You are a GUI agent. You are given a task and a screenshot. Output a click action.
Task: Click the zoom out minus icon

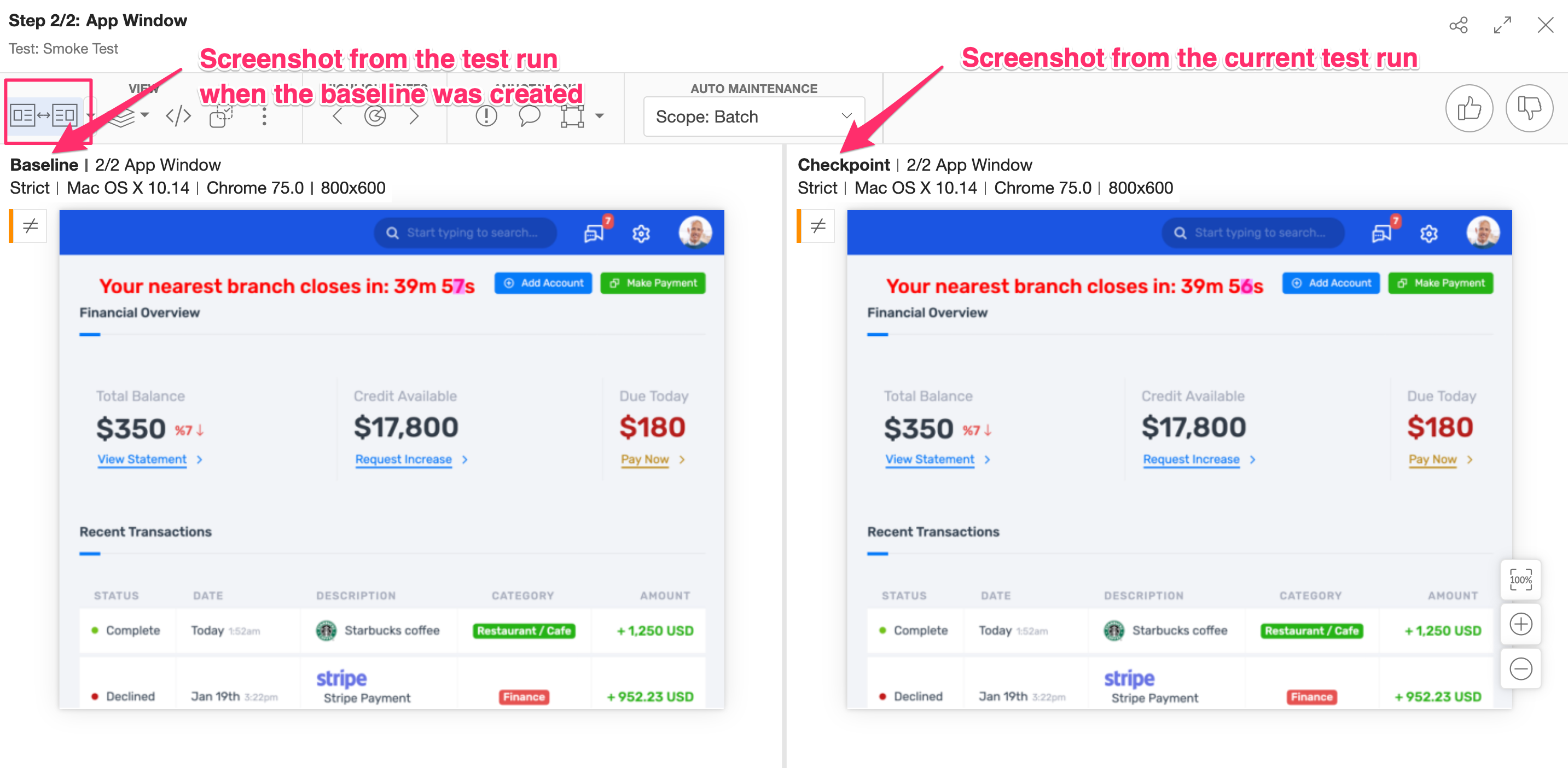tap(1520, 669)
